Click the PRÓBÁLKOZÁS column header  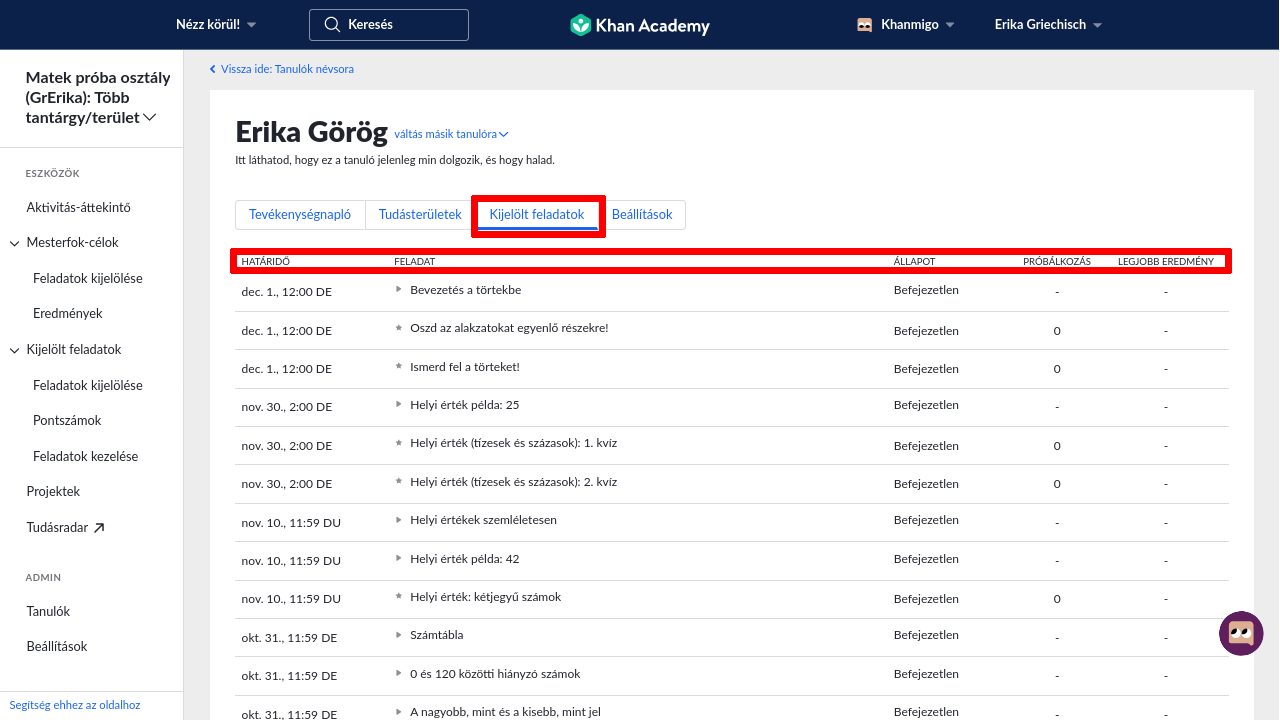click(x=1057, y=262)
